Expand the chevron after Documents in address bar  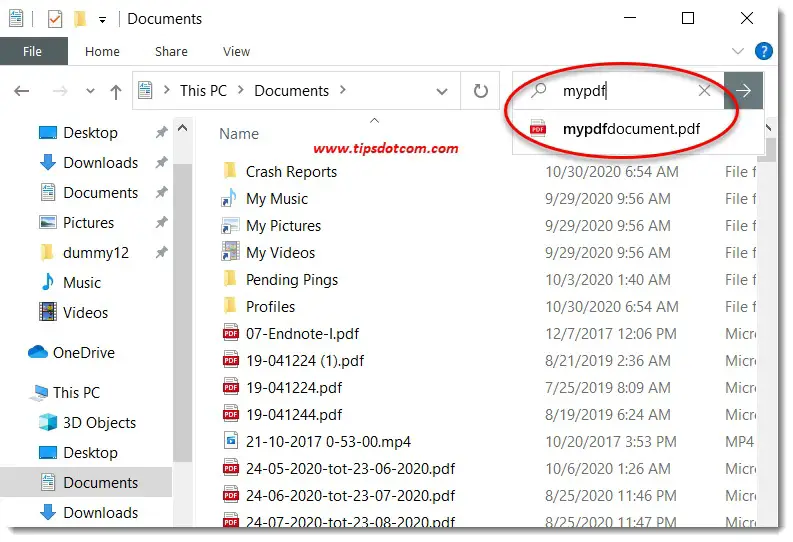[x=343, y=90]
